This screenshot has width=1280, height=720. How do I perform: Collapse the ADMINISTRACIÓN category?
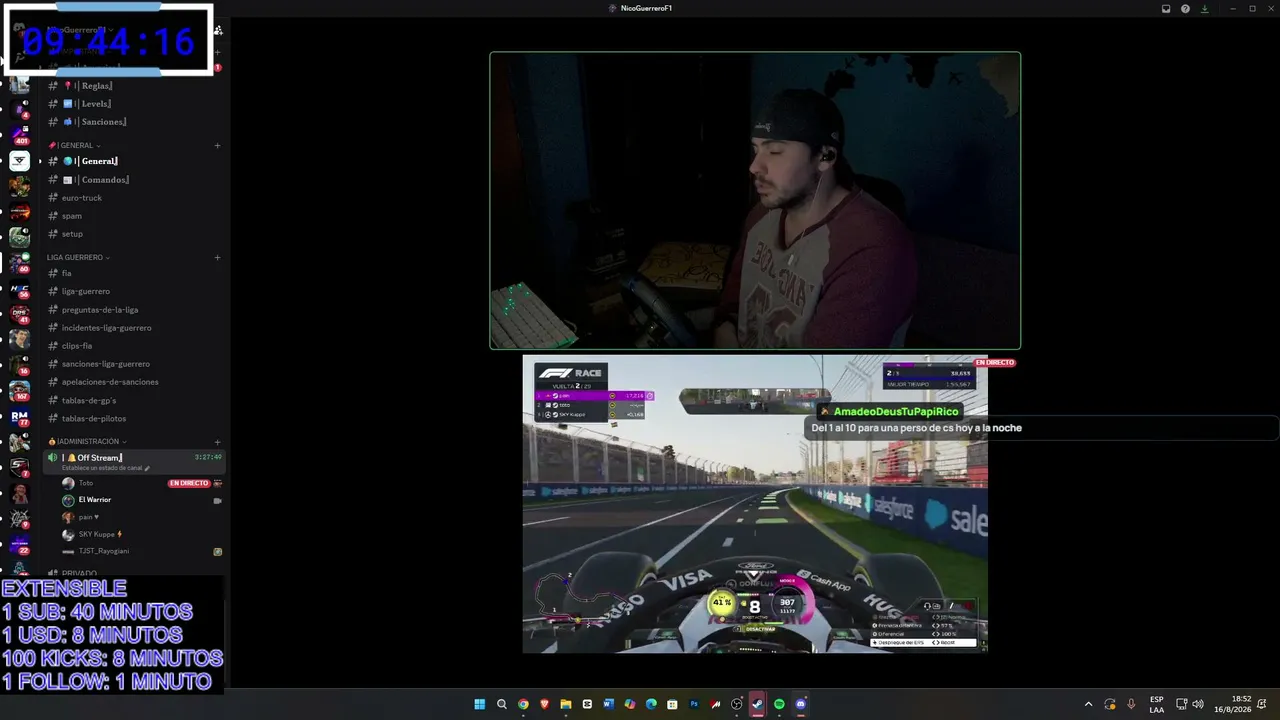click(87, 441)
